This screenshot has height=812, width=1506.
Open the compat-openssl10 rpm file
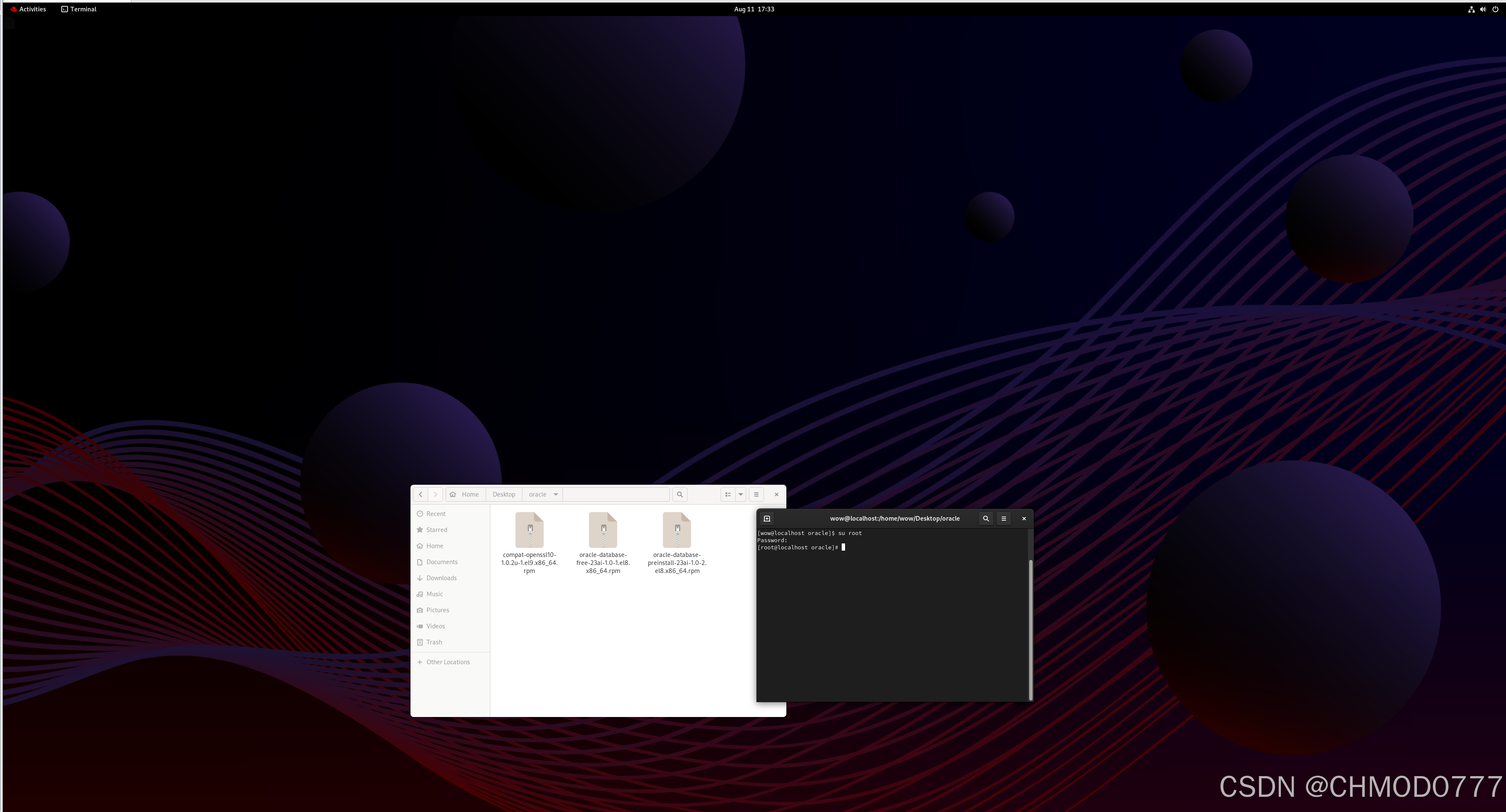pyautogui.click(x=529, y=530)
